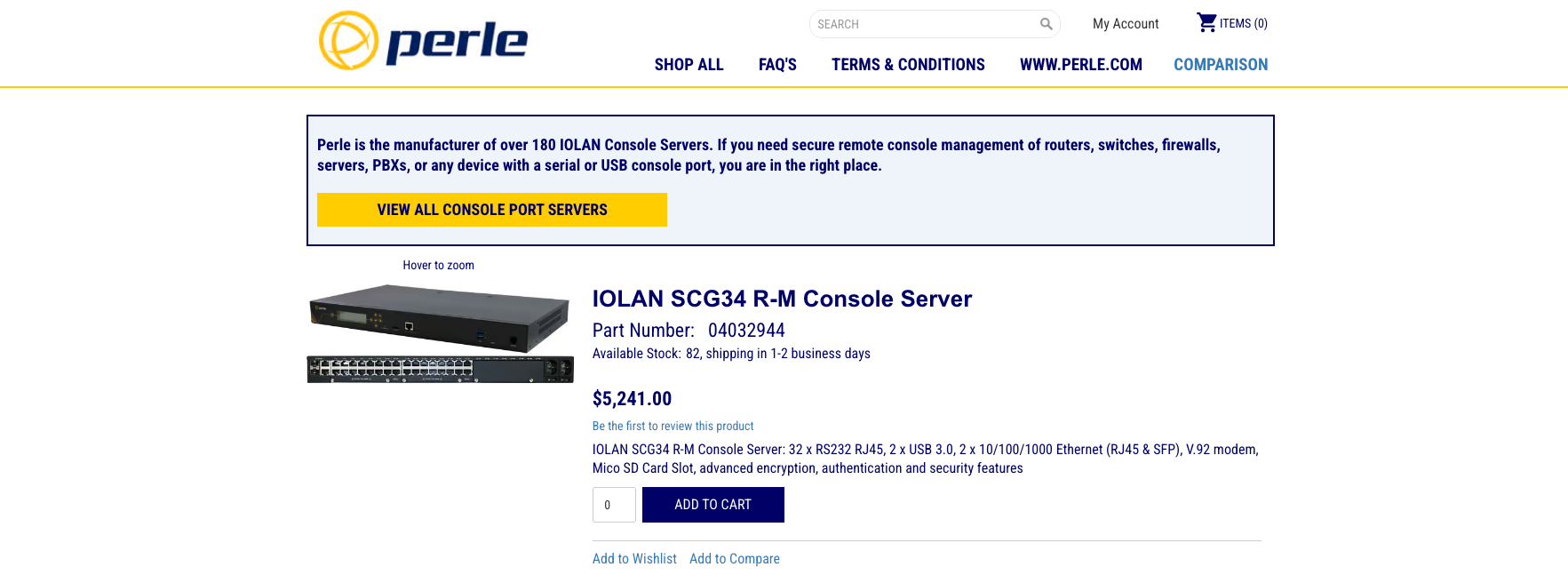Open Terms & Conditions page
The height and width of the screenshot is (583, 1568).
908,65
